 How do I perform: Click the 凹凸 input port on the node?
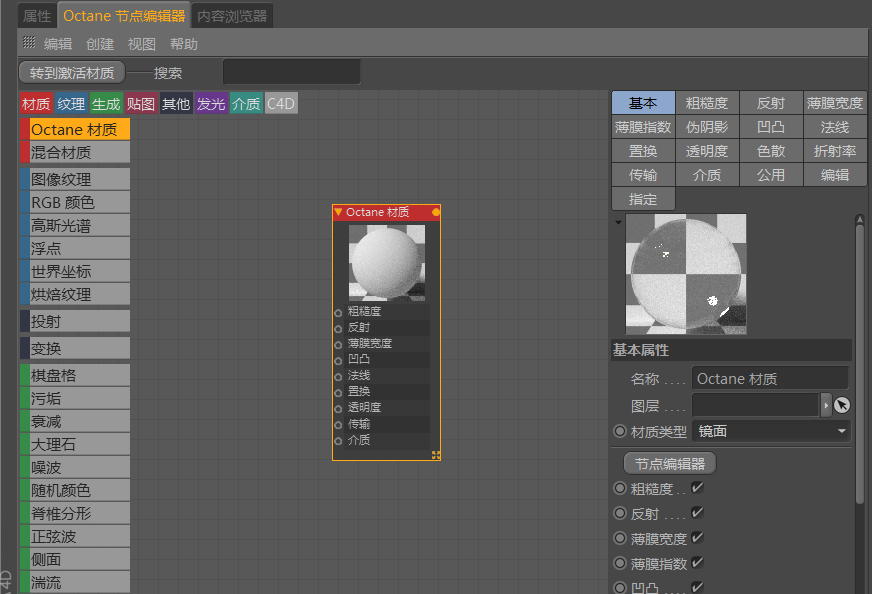coord(338,361)
